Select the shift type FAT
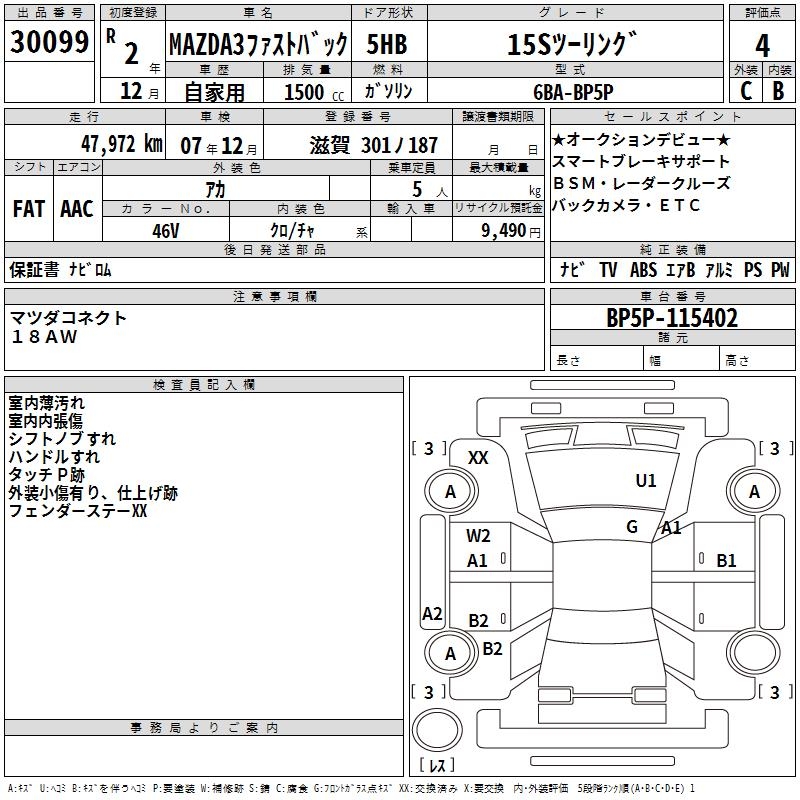Viewport: 800px width, 800px height. pyautogui.click(x=29, y=208)
